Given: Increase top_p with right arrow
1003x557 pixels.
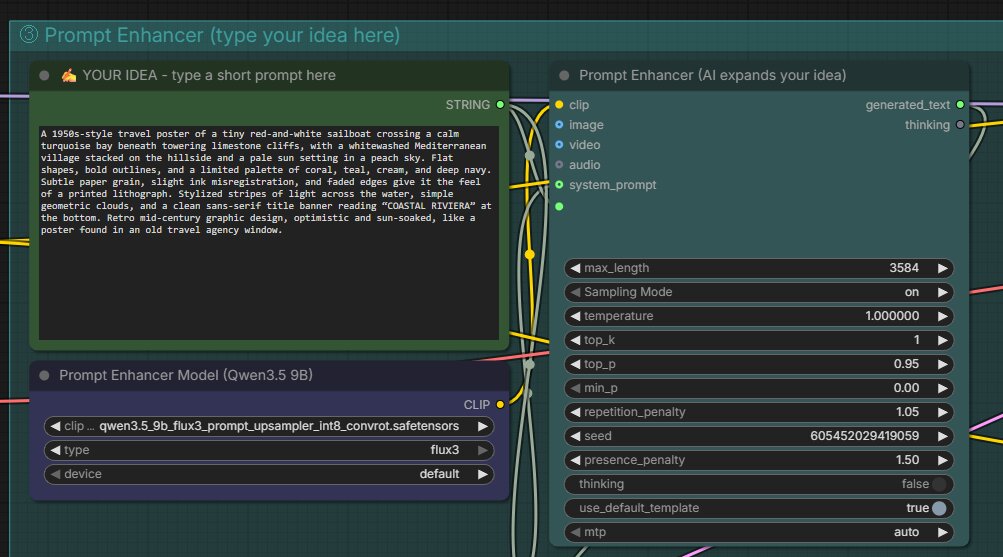Looking at the screenshot, I should [x=942, y=364].
